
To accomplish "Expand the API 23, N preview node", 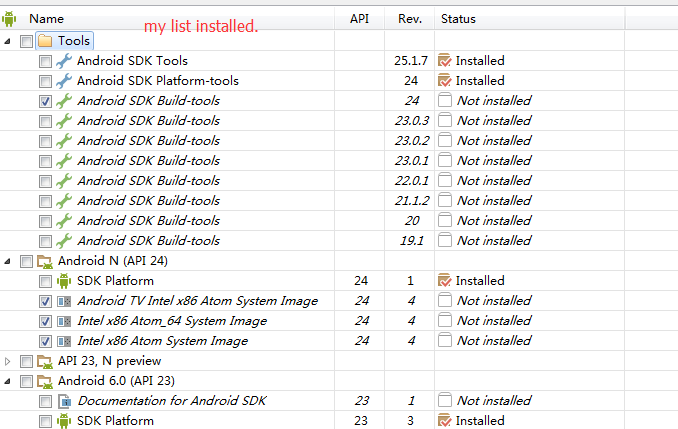I will click(7, 361).
